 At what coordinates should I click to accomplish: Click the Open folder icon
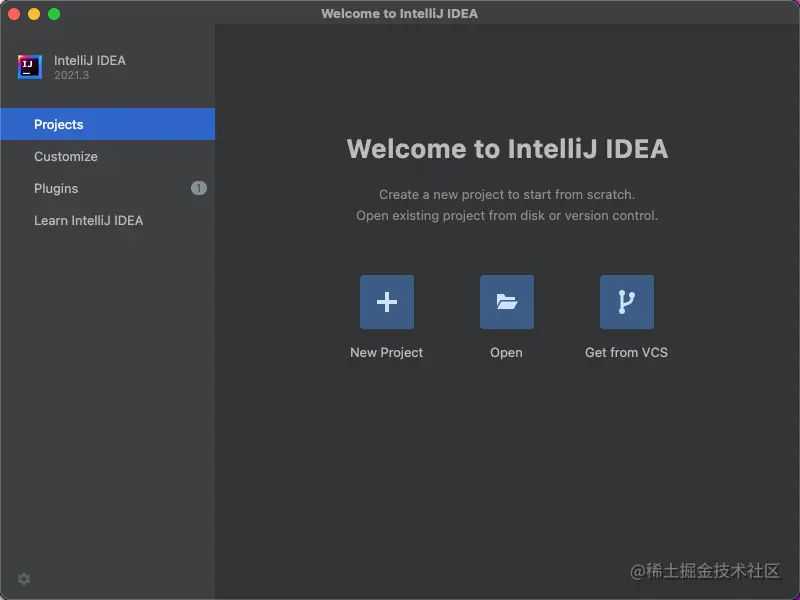507,301
